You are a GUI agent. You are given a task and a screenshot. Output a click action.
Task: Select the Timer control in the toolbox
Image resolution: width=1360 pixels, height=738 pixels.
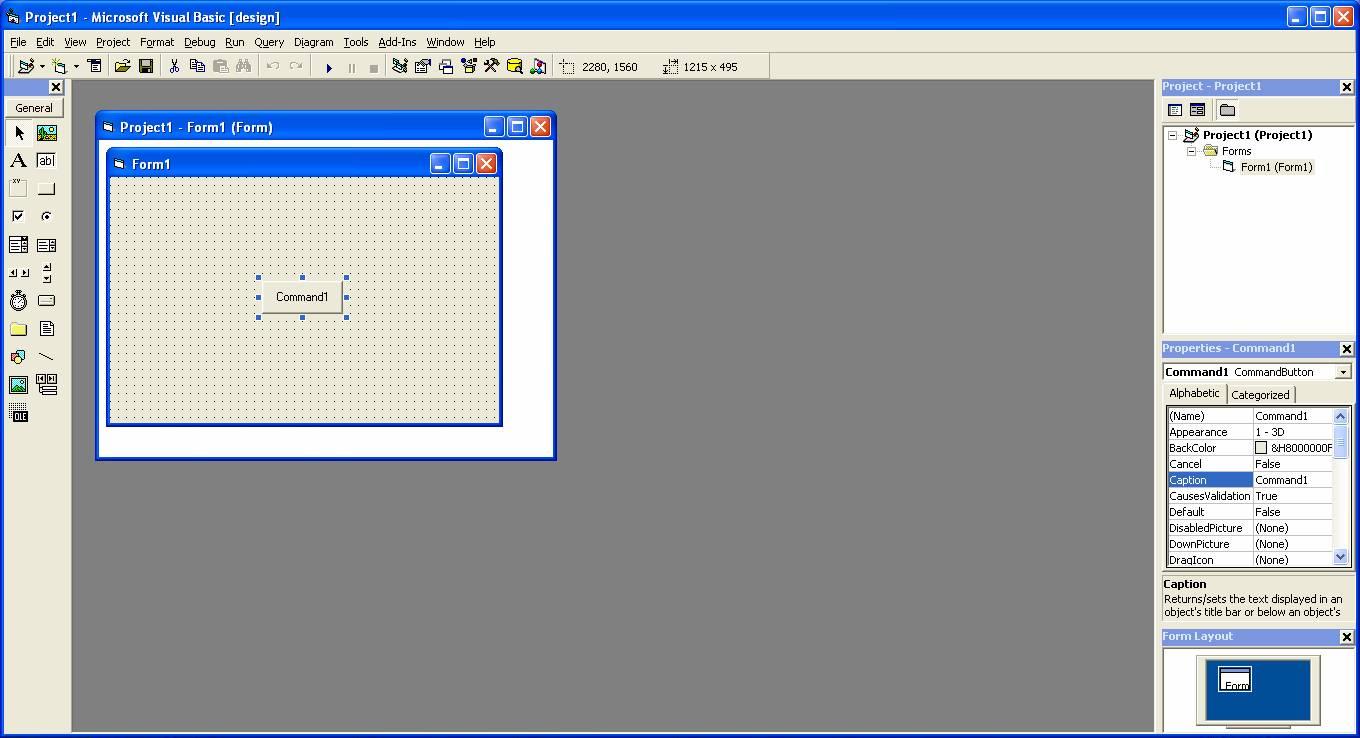18,300
